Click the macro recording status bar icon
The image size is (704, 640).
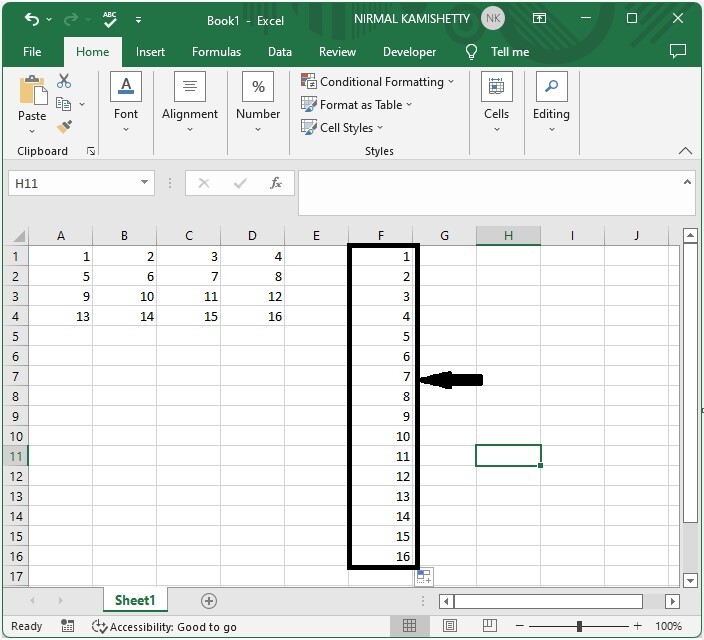click(67, 626)
